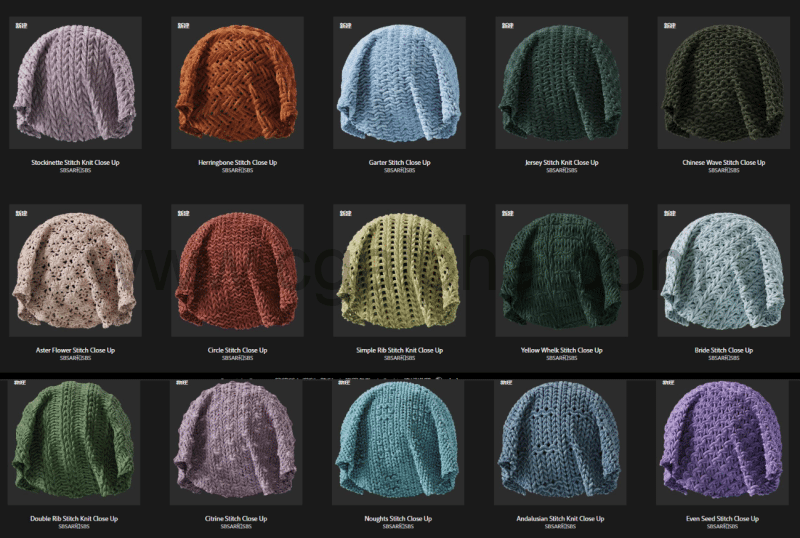Click the SBSAR format line under Yellow Whelk

click(562, 358)
